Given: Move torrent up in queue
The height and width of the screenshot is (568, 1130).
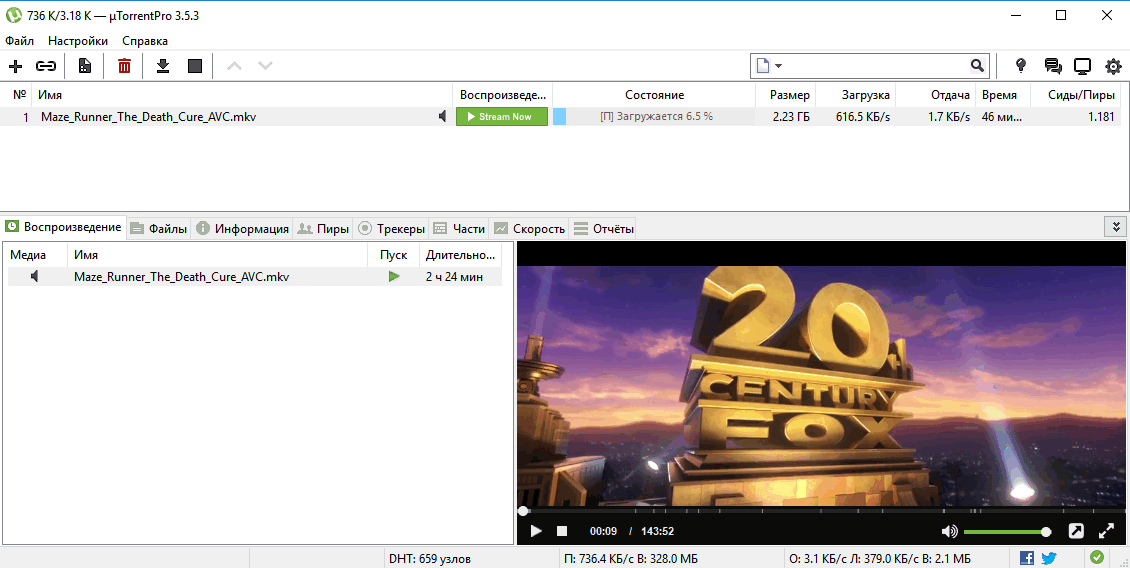Looking at the screenshot, I should point(234,66).
